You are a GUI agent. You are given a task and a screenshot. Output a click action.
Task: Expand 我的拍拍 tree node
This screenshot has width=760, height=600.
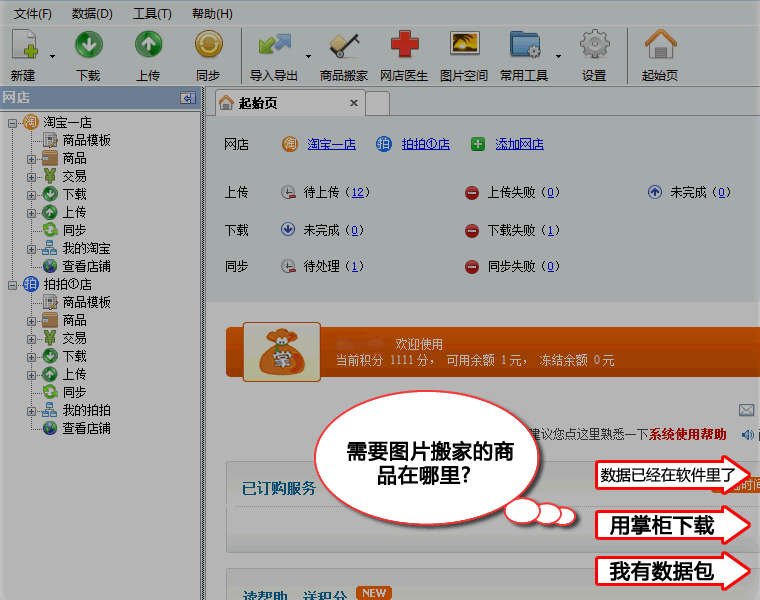coord(32,411)
